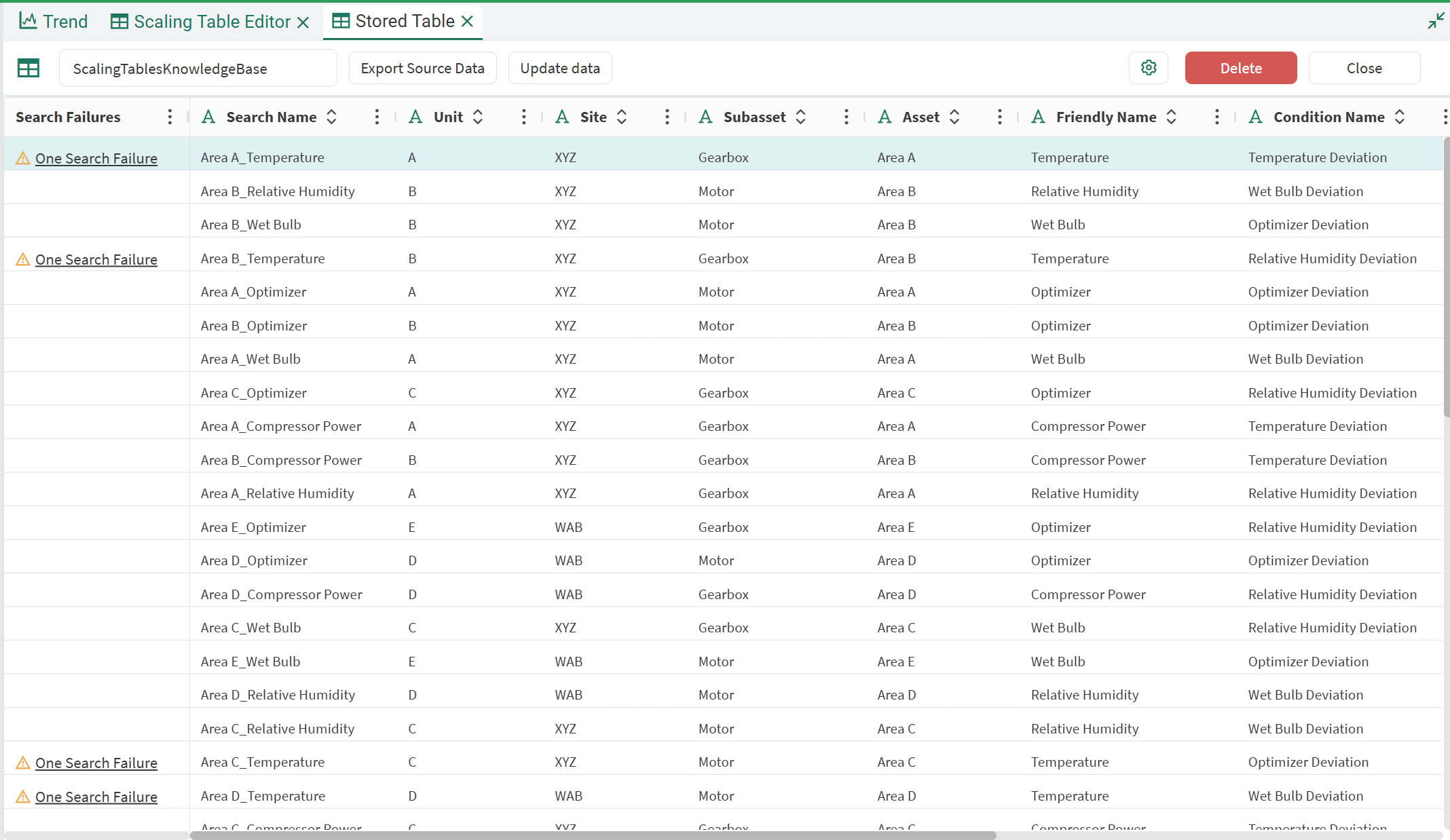Open Search Name column three-dot menu
The width and height of the screenshot is (1450, 840).
click(x=377, y=117)
